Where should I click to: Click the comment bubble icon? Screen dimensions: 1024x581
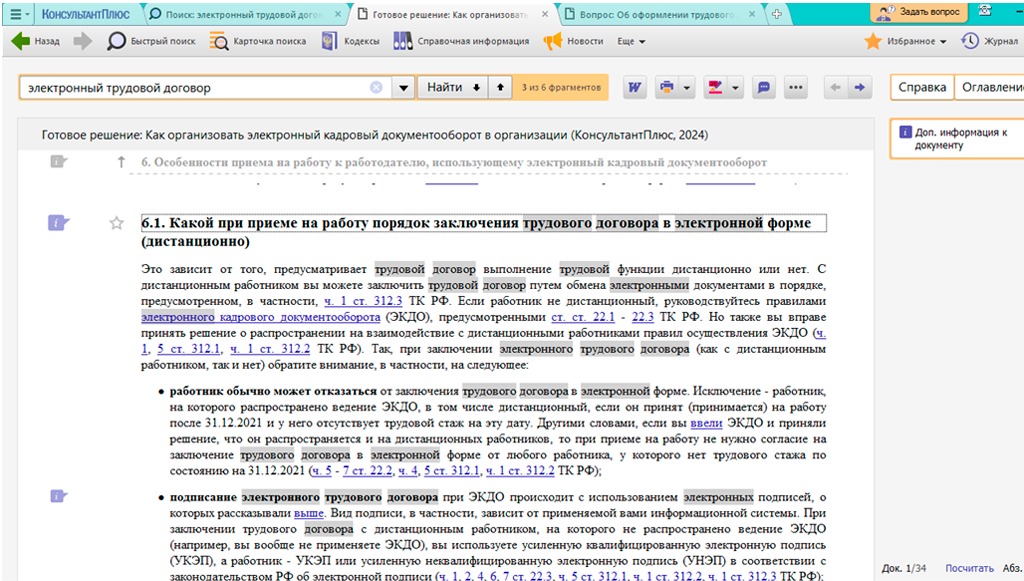pos(763,87)
